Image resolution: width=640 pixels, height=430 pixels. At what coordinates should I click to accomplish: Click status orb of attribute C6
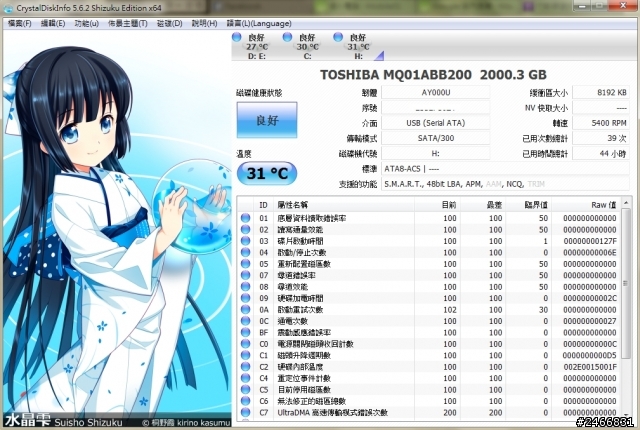[245, 401]
